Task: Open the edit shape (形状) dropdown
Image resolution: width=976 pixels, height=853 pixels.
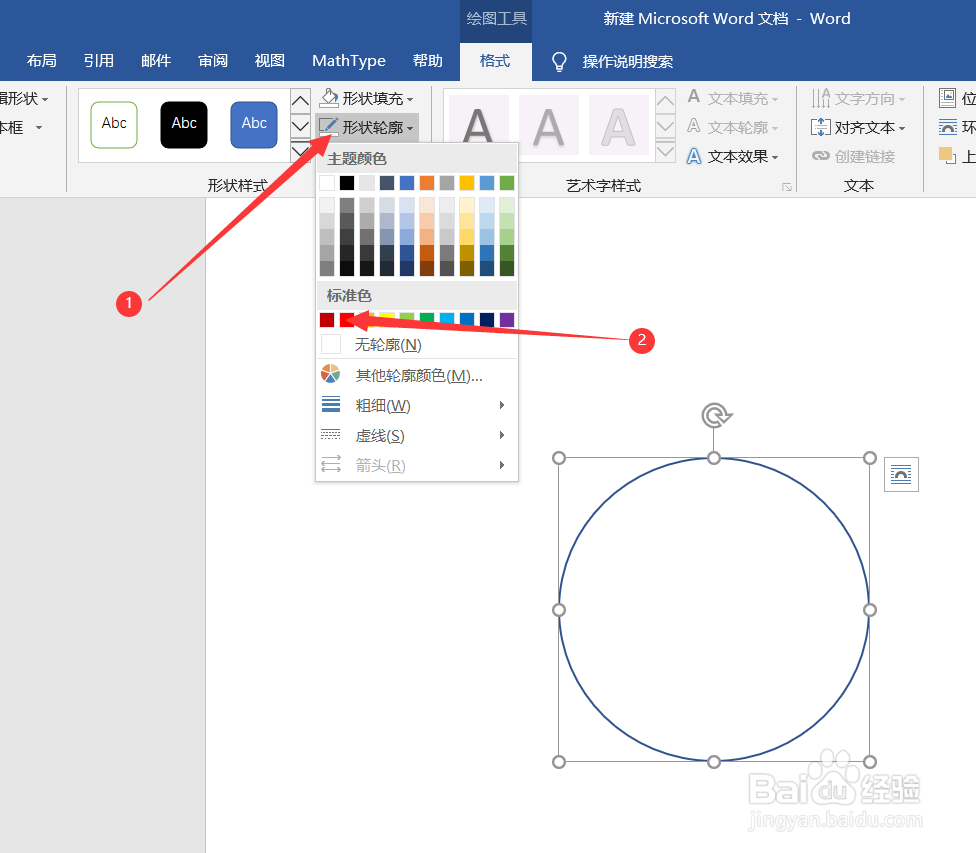Action: pyautogui.click(x=24, y=98)
